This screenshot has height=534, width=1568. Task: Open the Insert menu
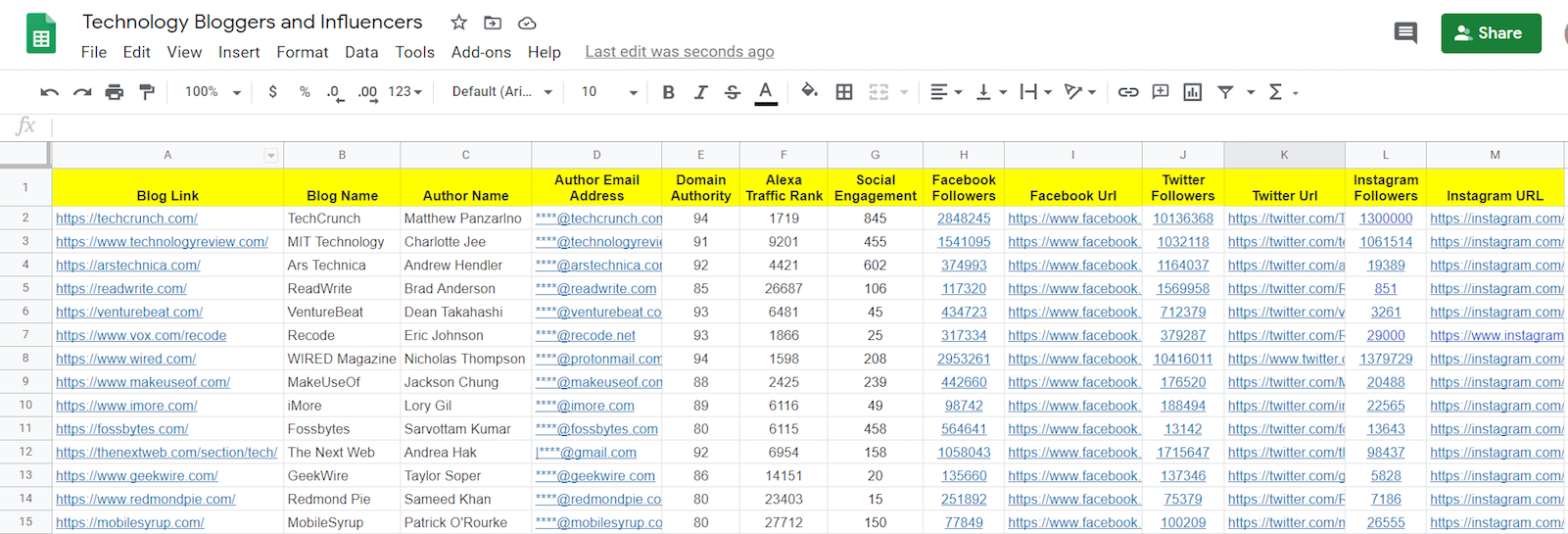point(239,52)
